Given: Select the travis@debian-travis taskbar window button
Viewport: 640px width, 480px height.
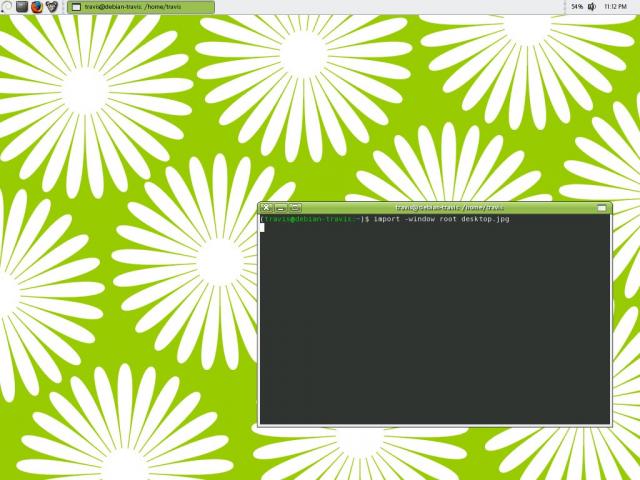Looking at the screenshot, I should pos(141,7).
